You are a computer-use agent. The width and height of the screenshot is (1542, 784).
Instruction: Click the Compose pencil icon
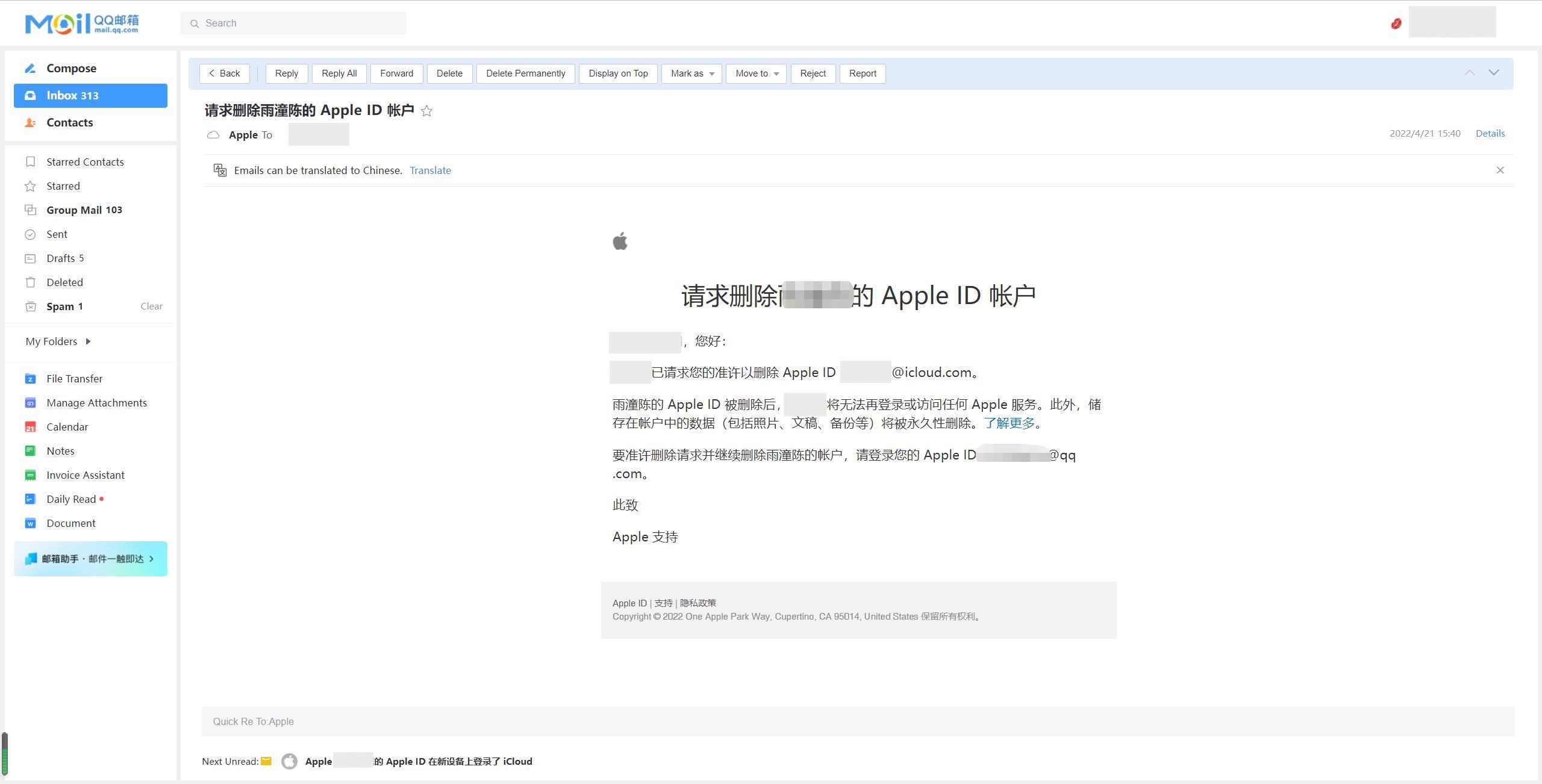pyautogui.click(x=30, y=69)
